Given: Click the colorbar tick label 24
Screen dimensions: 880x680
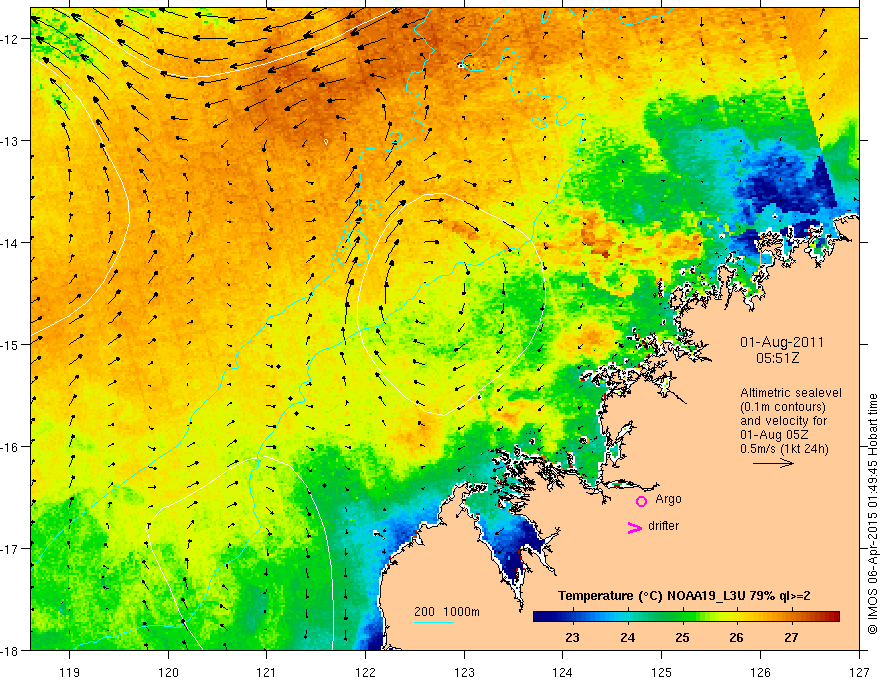Looking at the screenshot, I should tap(627, 638).
